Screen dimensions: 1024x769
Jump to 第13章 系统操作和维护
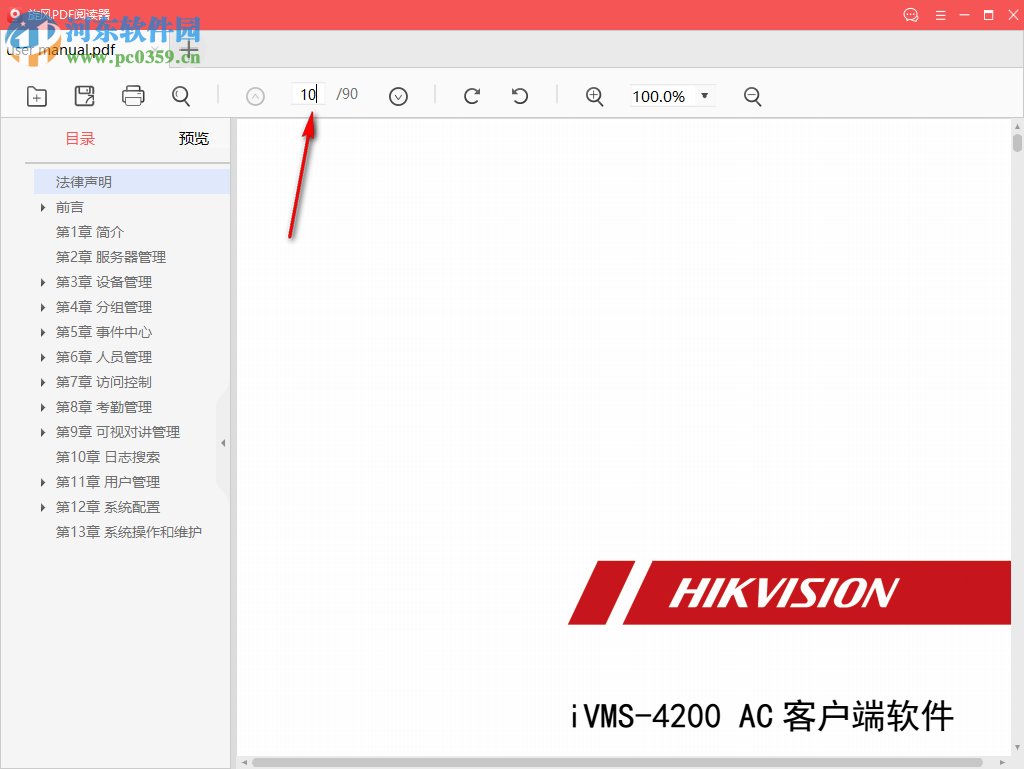click(129, 532)
